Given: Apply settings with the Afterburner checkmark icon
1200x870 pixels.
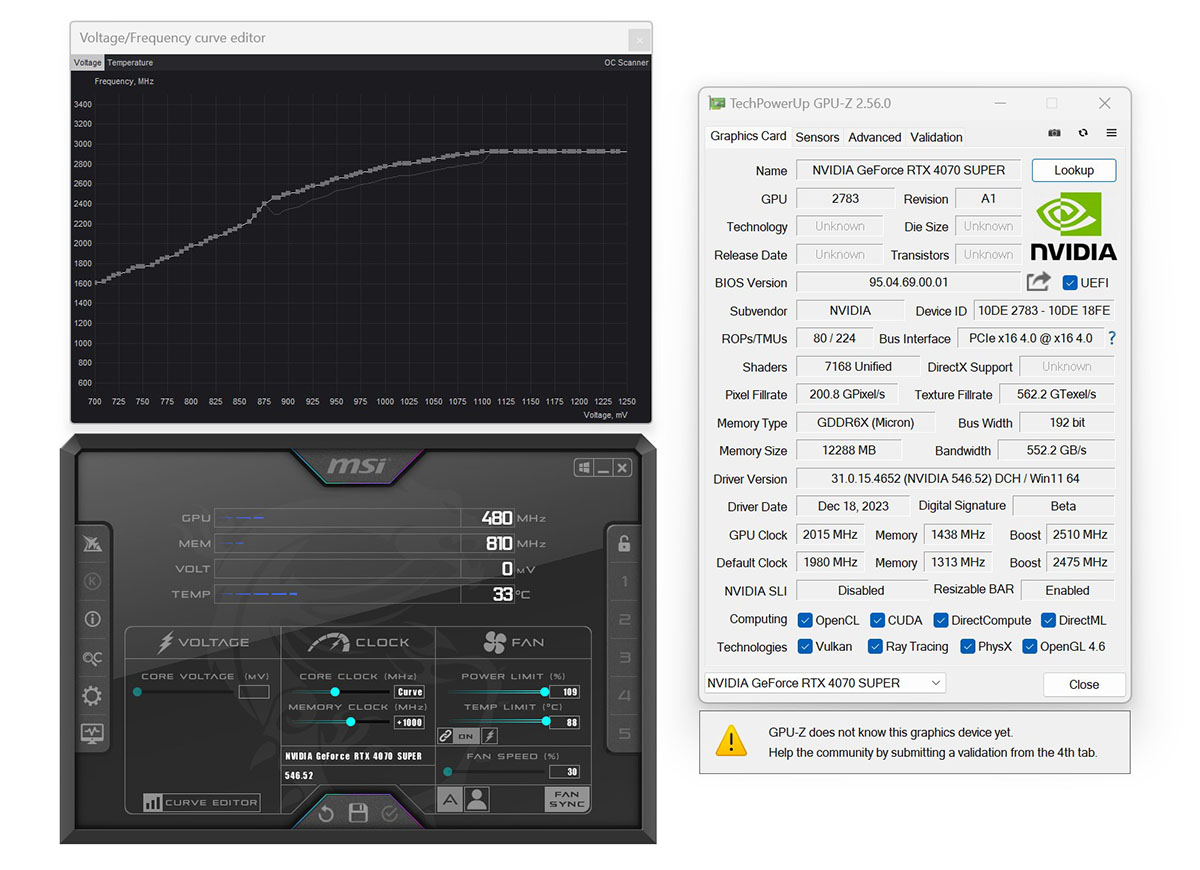Looking at the screenshot, I should point(390,814).
